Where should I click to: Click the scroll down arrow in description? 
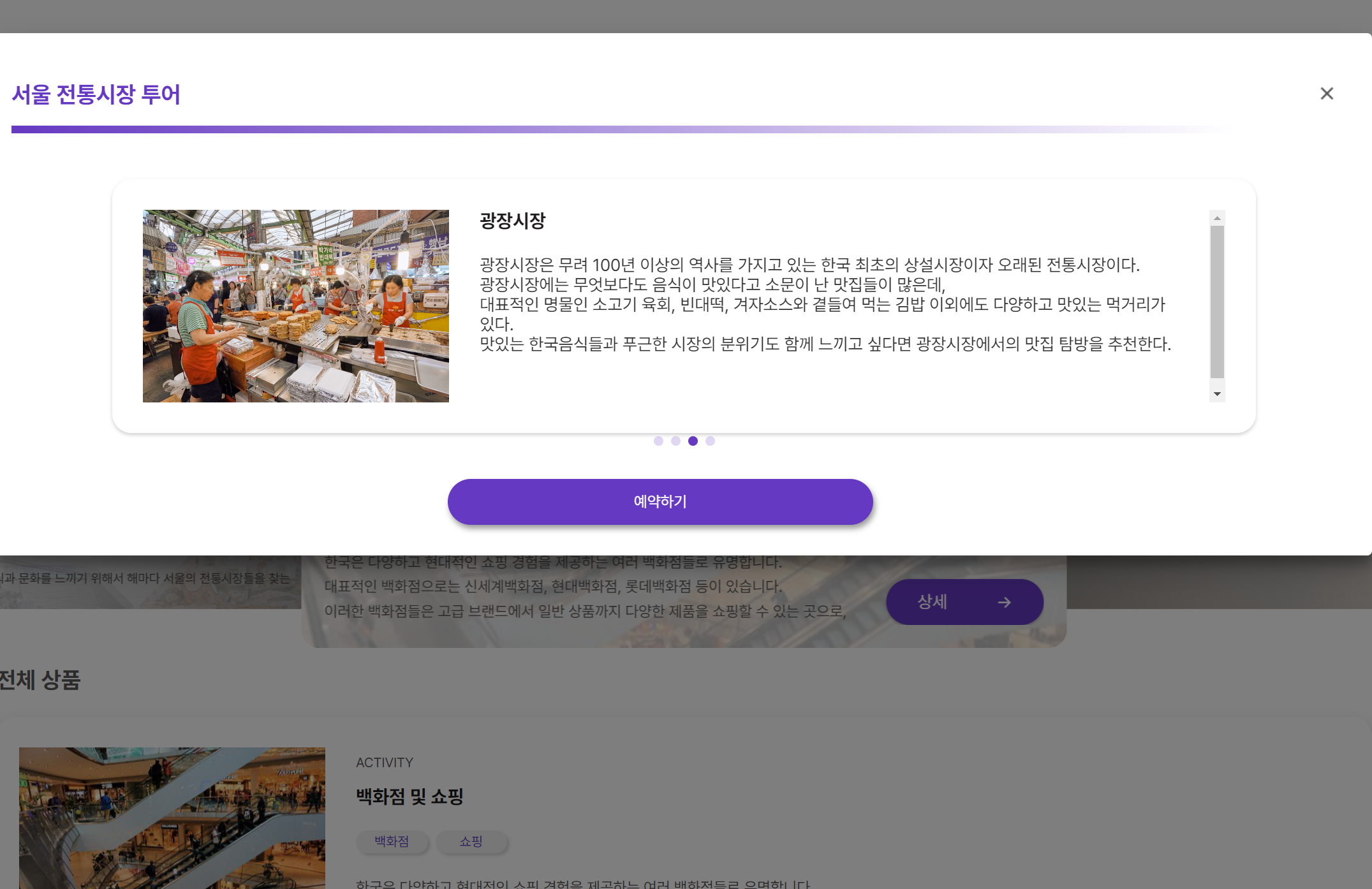pyautogui.click(x=1217, y=394)
